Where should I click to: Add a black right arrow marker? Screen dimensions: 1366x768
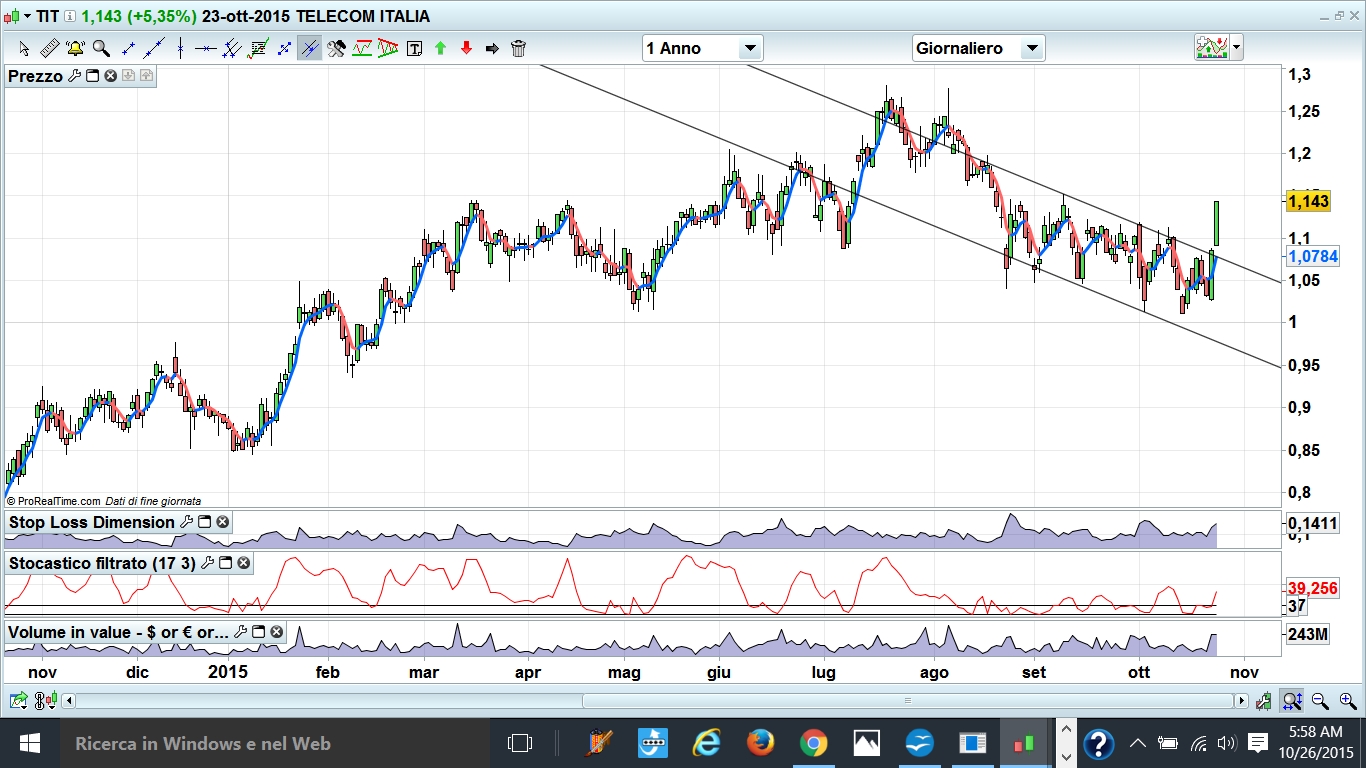coord(492,48)
